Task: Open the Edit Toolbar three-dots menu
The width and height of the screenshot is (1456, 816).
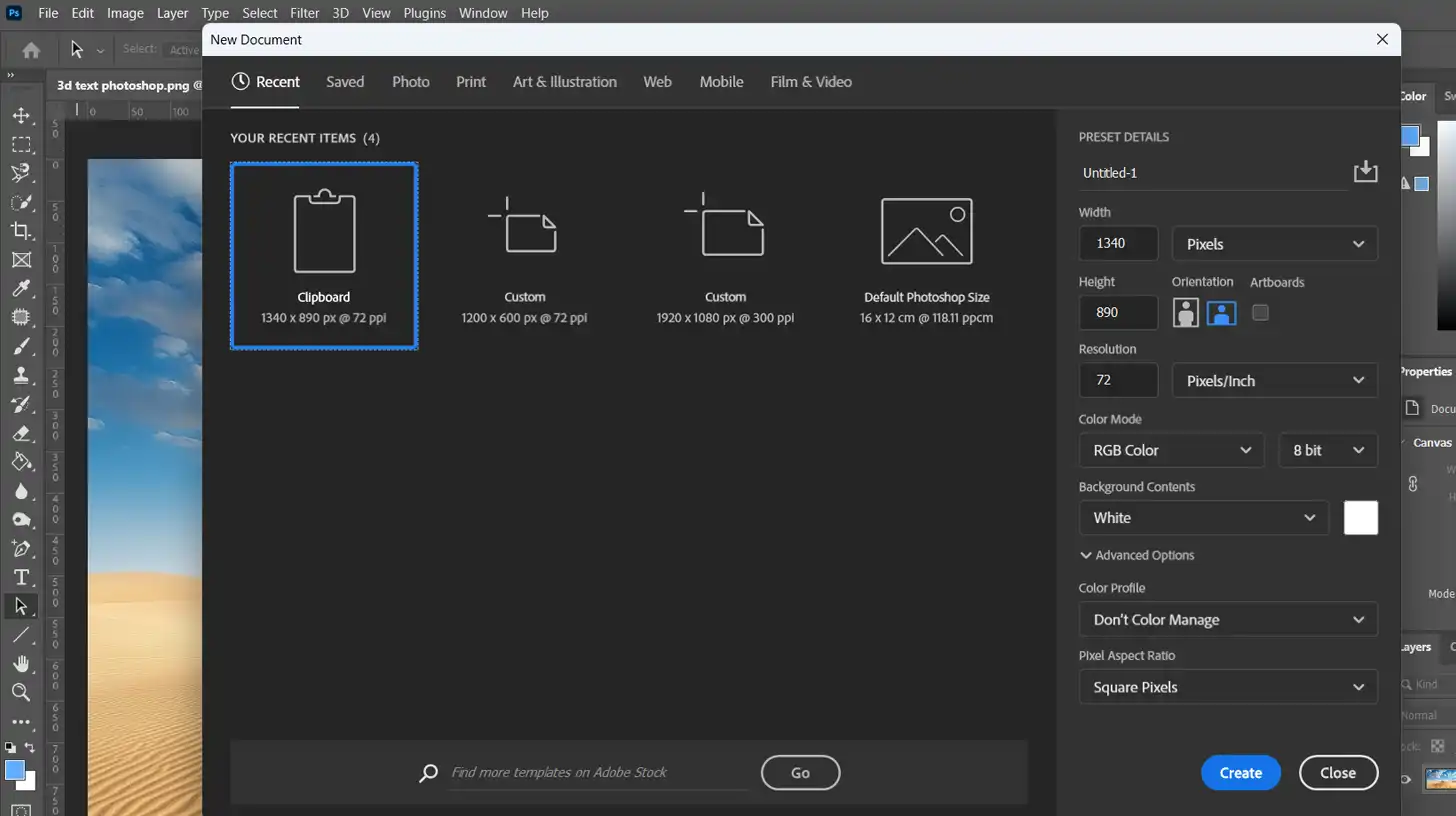Action: (21, 721)
